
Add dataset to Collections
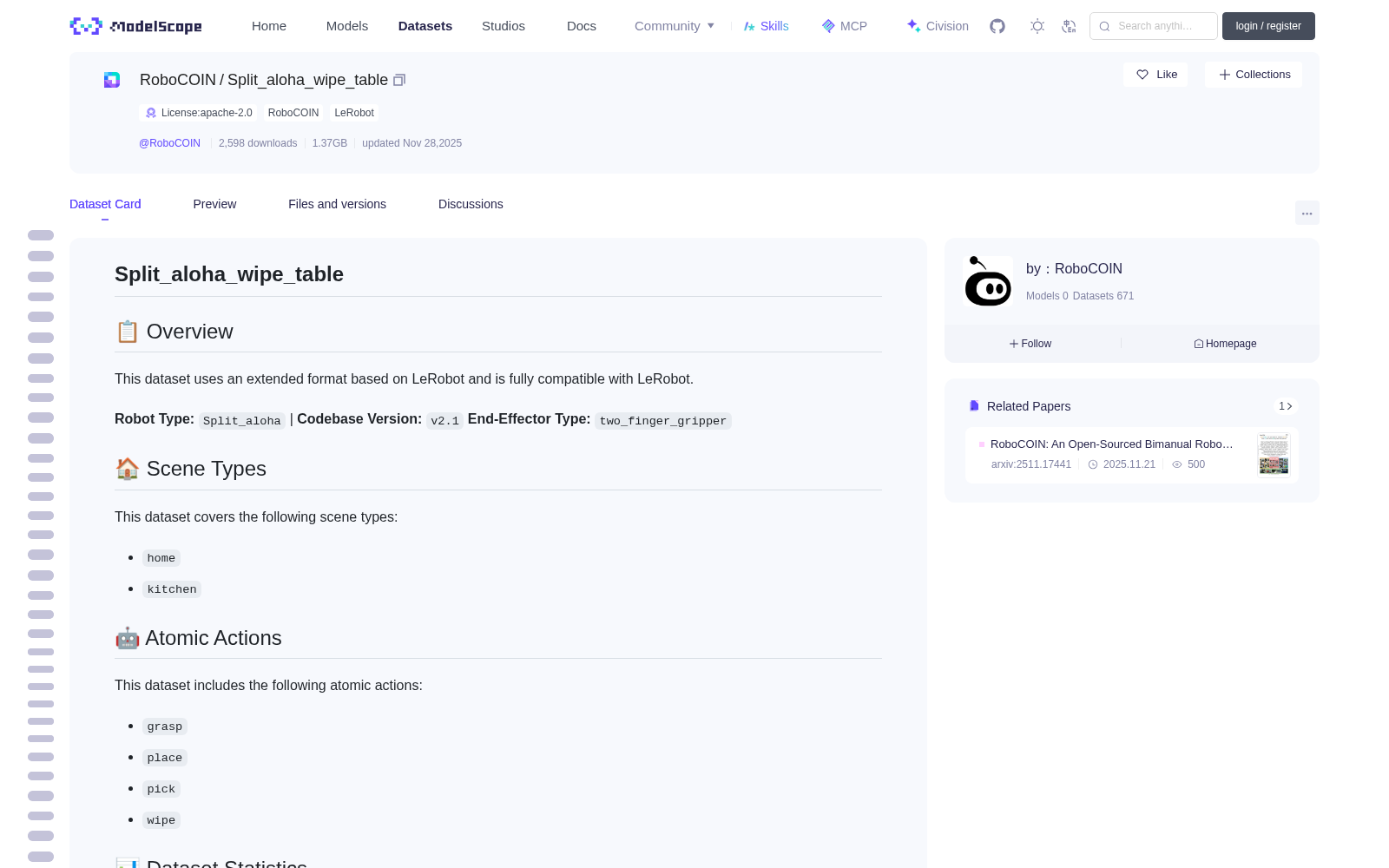[1254, 75]
